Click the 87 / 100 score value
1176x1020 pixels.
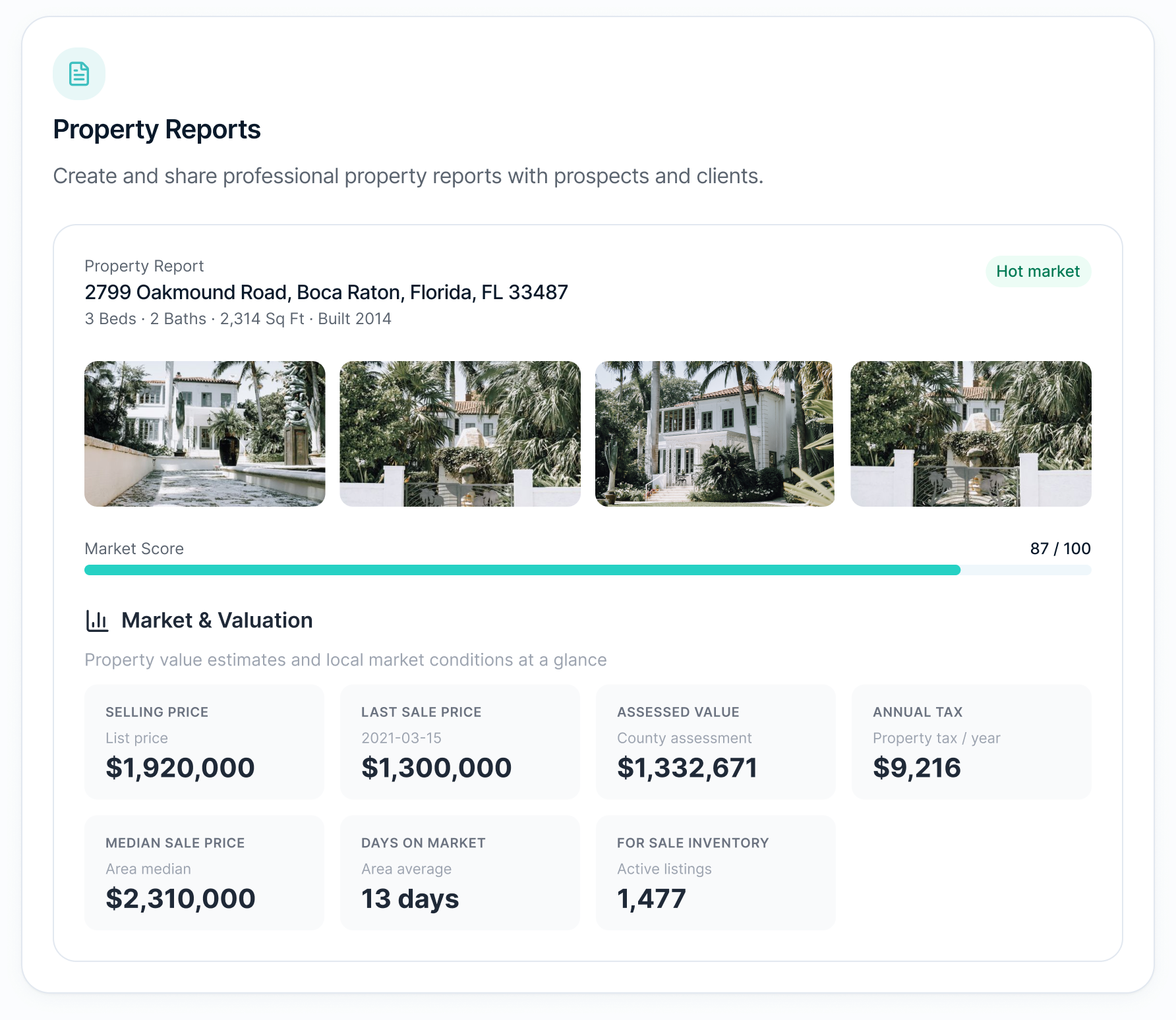(1060, 549)
